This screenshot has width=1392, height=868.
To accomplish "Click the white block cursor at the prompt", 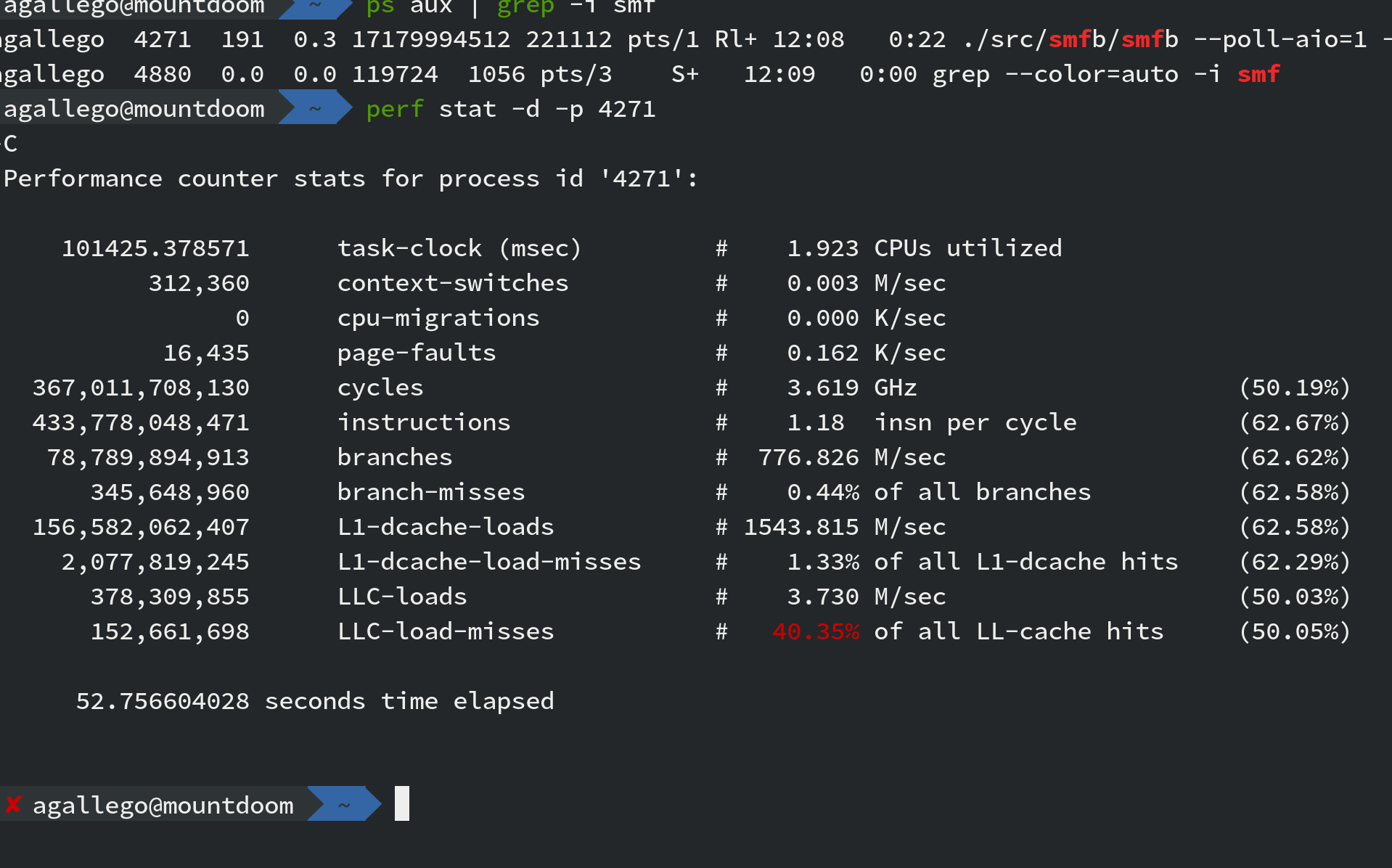I will pyautogui.click(x=402, y=803).
